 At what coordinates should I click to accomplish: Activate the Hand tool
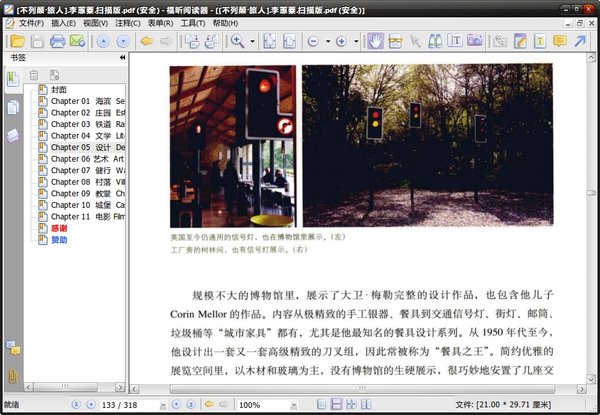coord(375,41)
